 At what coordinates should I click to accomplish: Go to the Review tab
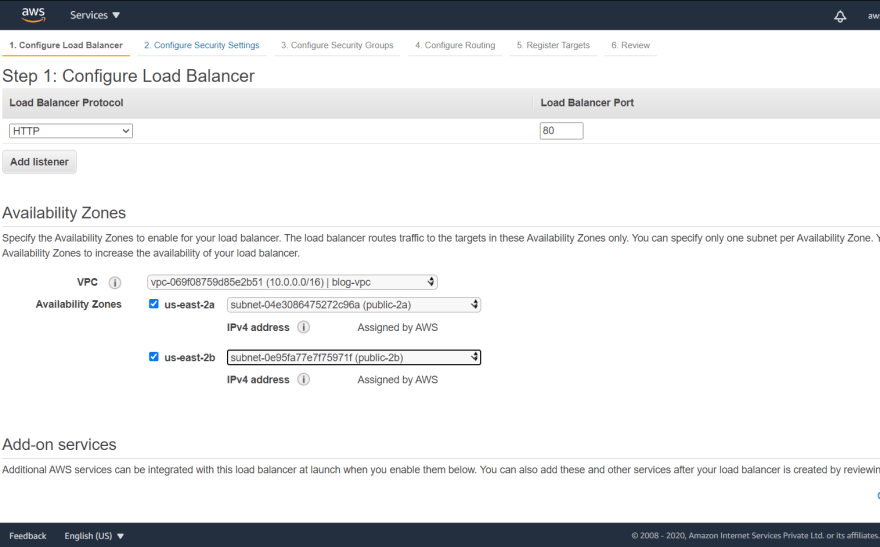(x=631, y=45)
